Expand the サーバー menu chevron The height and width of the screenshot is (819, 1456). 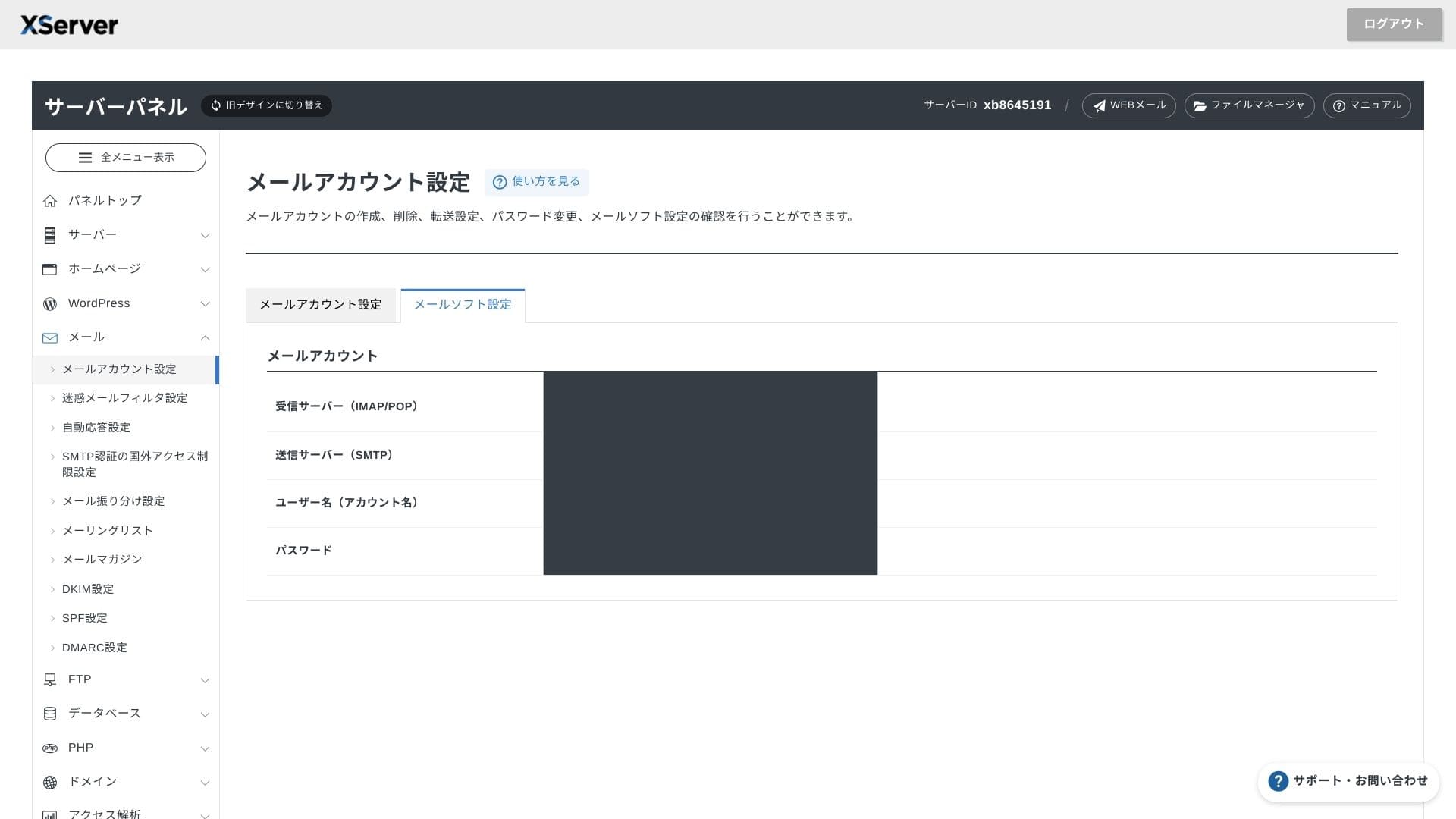coord(205,236)
